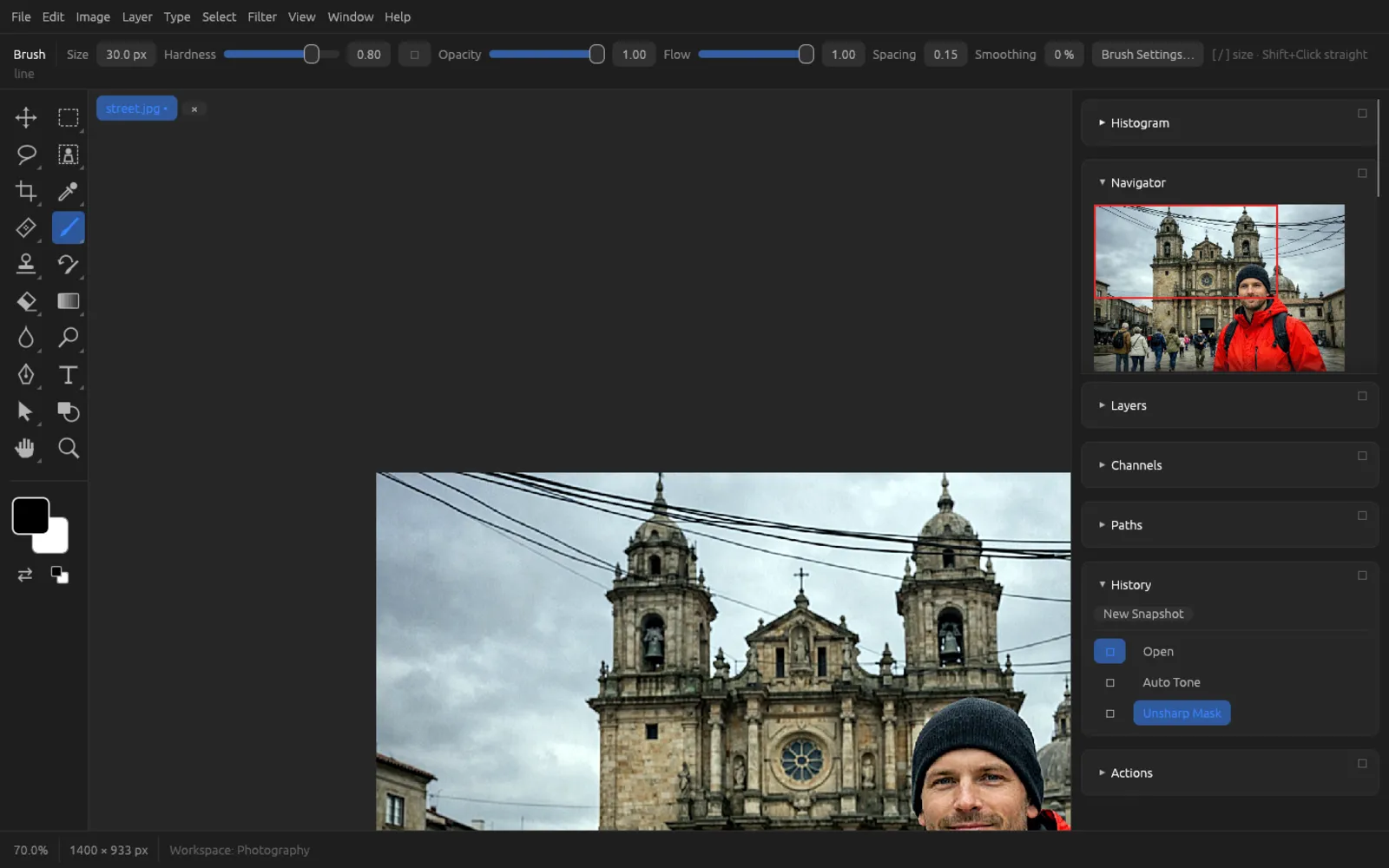
Task: Select the Type tool
Action: tap(68, 374)
